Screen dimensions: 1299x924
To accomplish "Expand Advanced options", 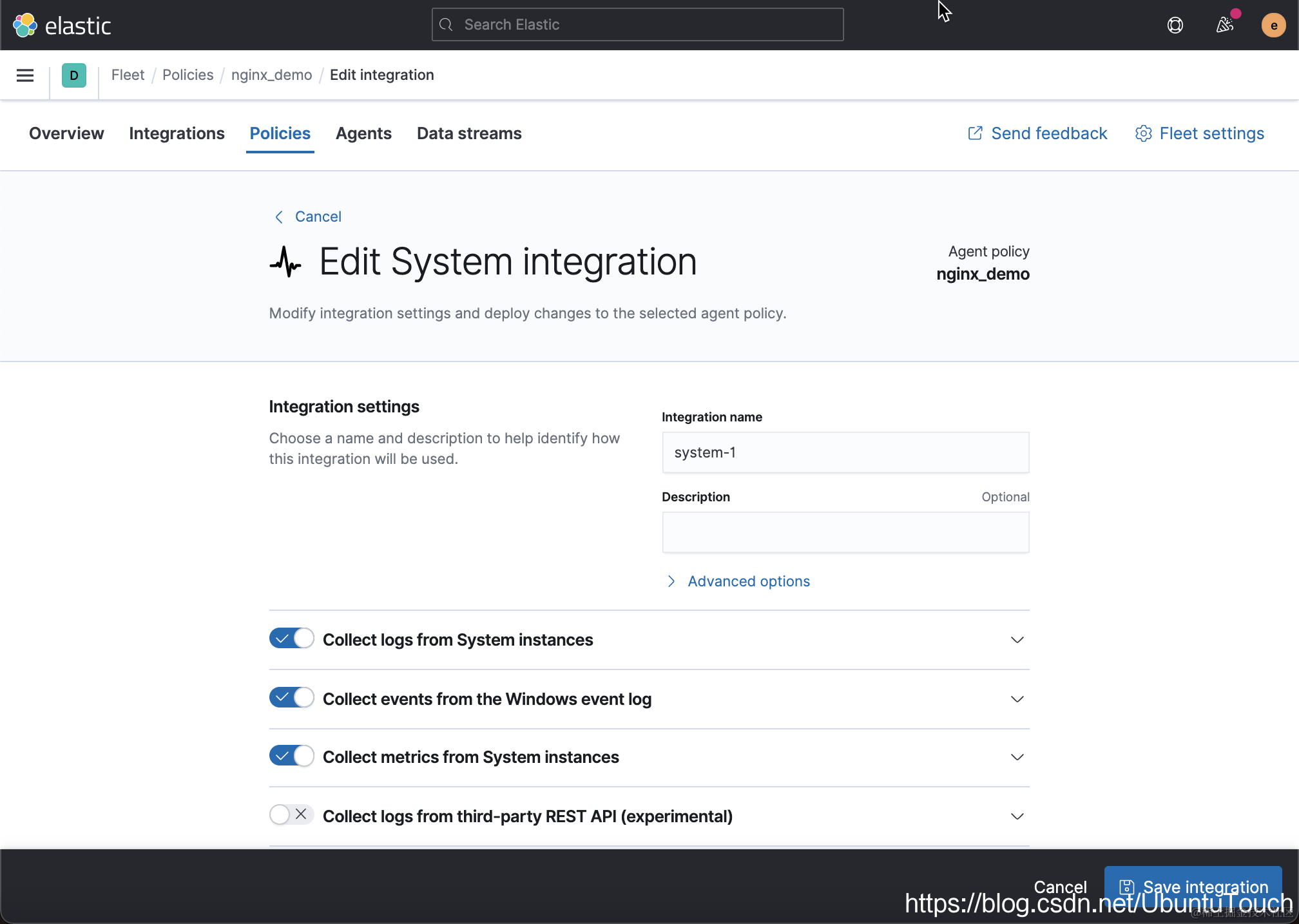I will tap(747, 581).
